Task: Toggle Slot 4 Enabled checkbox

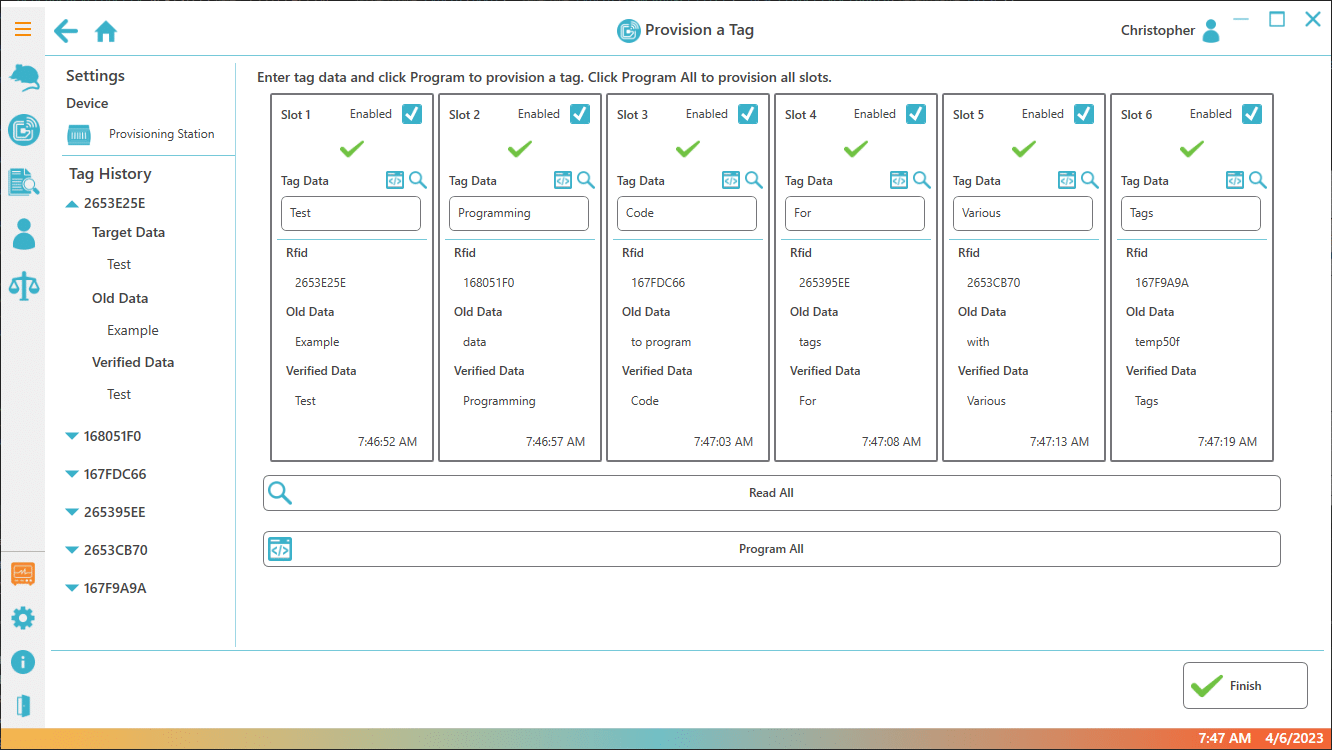Action: (x=916, y=114)
